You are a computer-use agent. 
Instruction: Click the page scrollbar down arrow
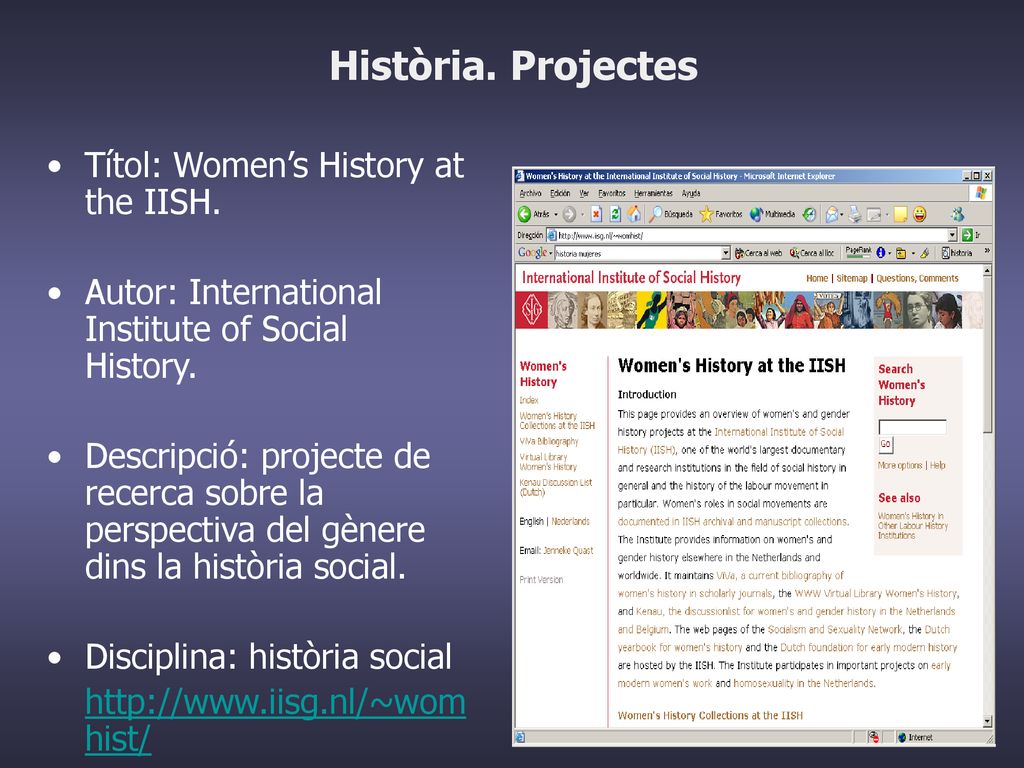(987, 722)
